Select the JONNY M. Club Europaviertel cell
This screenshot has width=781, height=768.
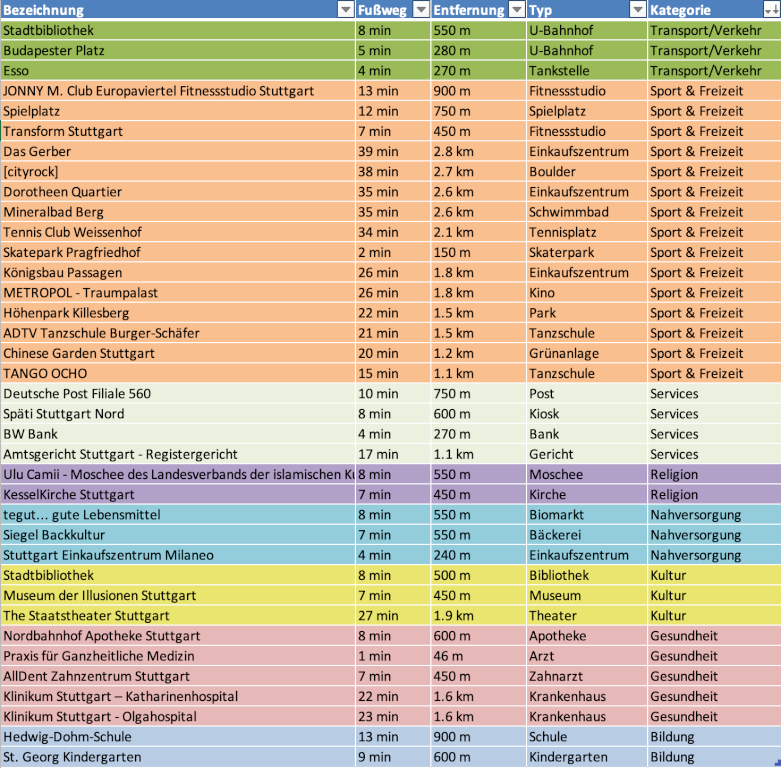click(x=178, y=91)
